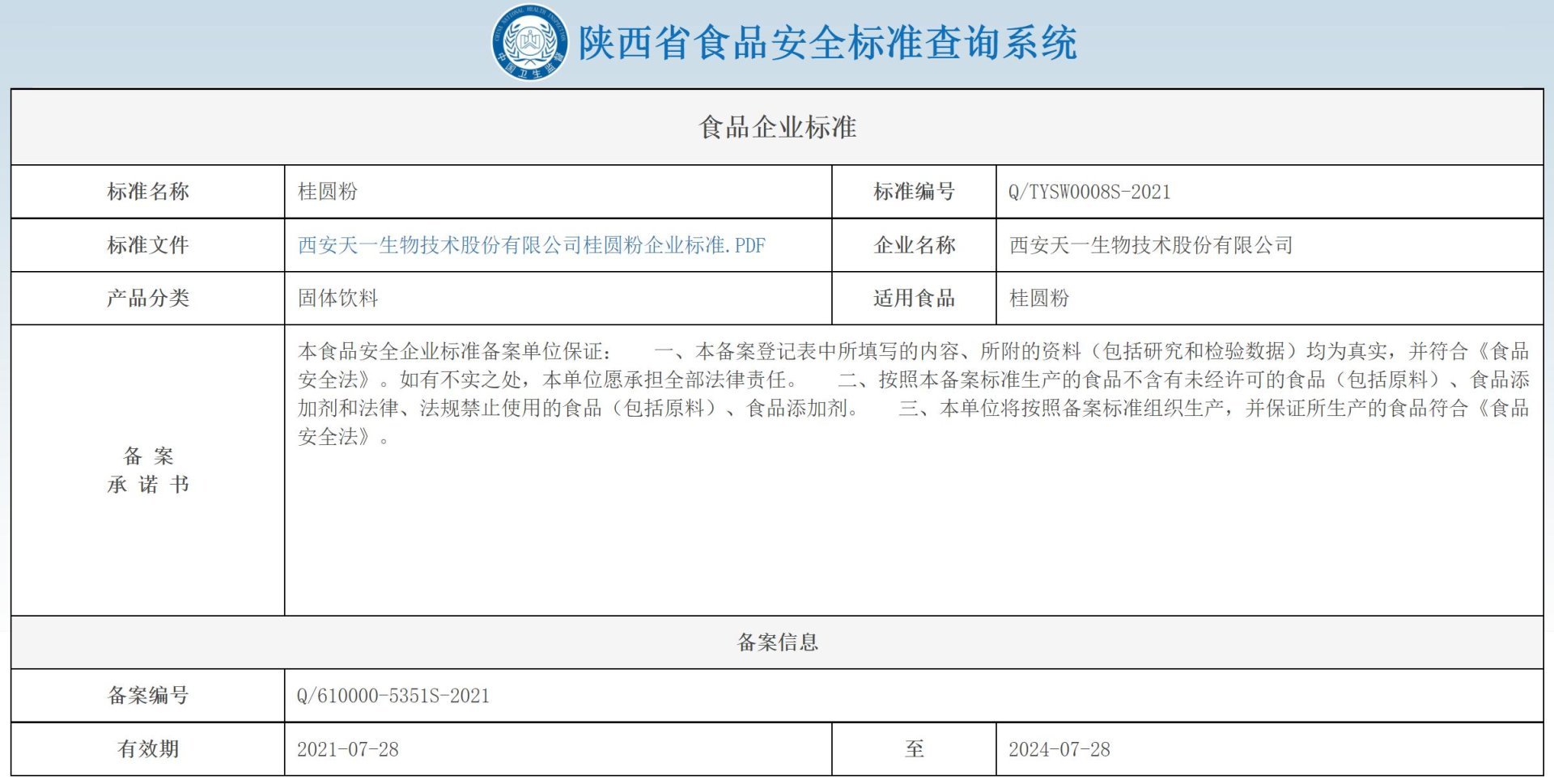The width and height of the screenshot is (1554, 784).
Task: Select the filing number Q/610000-5351S-2021
Action: point(393,696)
